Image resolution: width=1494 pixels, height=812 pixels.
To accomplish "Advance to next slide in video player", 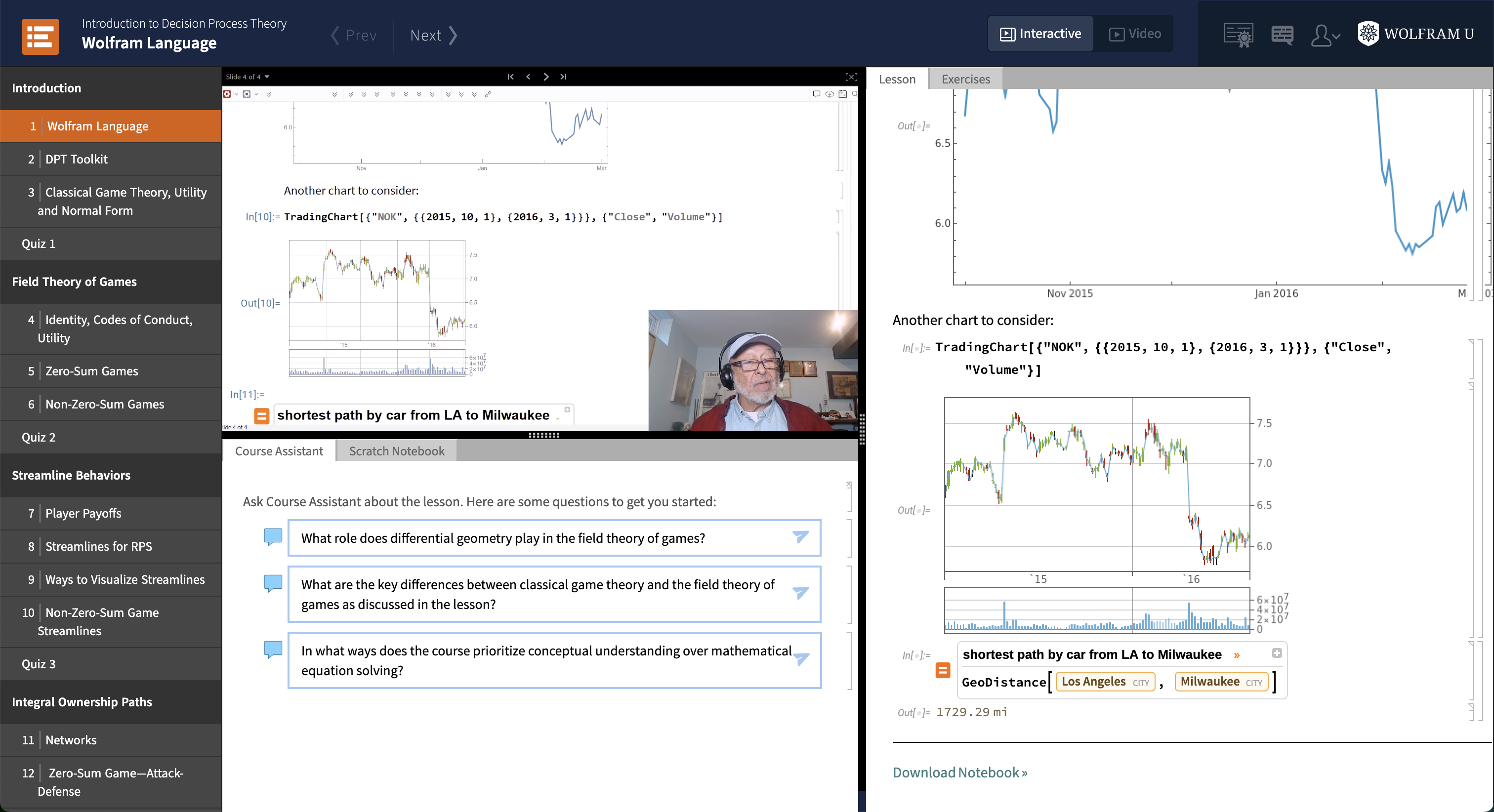I will [x=546, y=77].
